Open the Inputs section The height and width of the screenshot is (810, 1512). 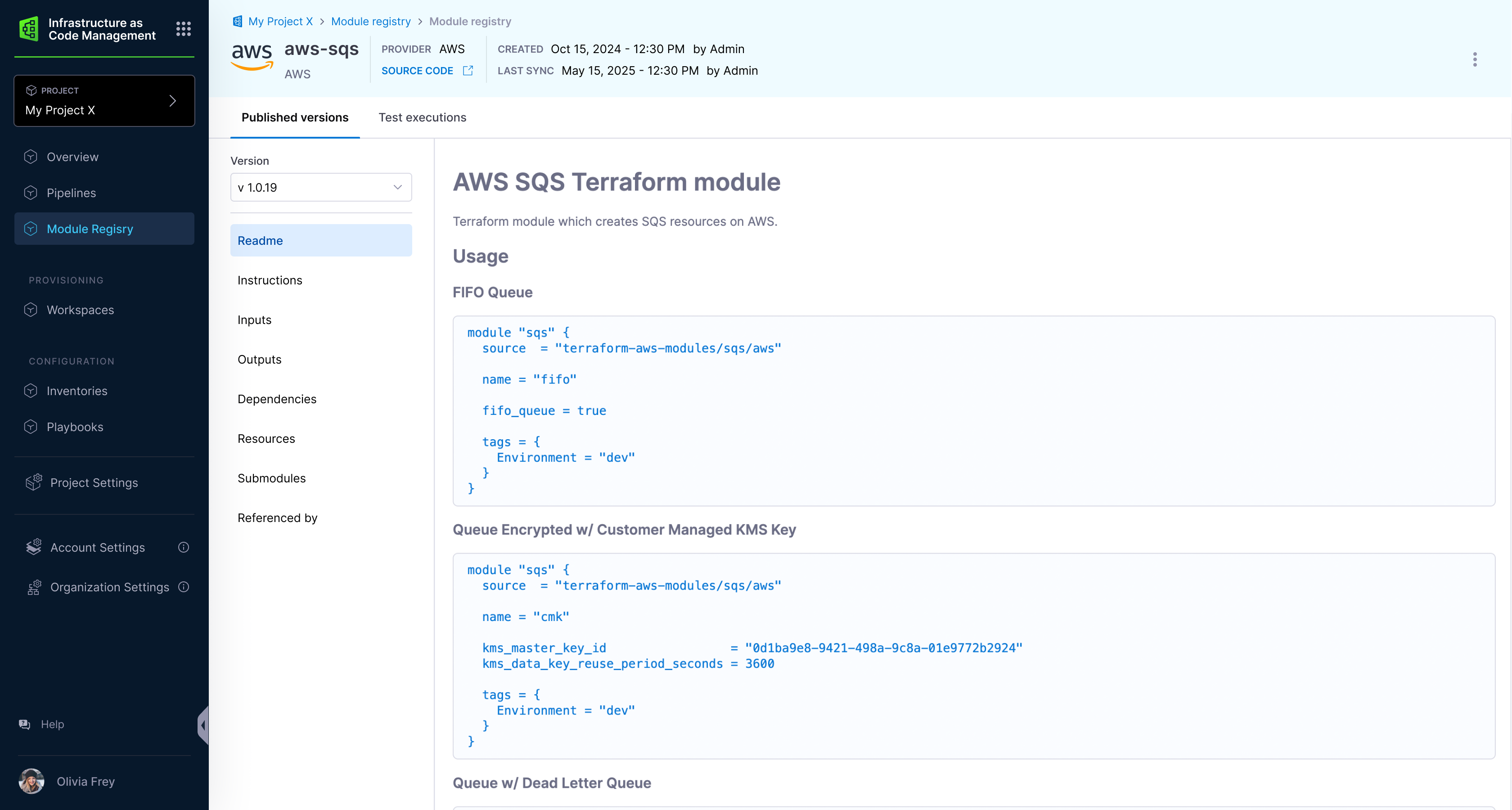pos(254,320)
